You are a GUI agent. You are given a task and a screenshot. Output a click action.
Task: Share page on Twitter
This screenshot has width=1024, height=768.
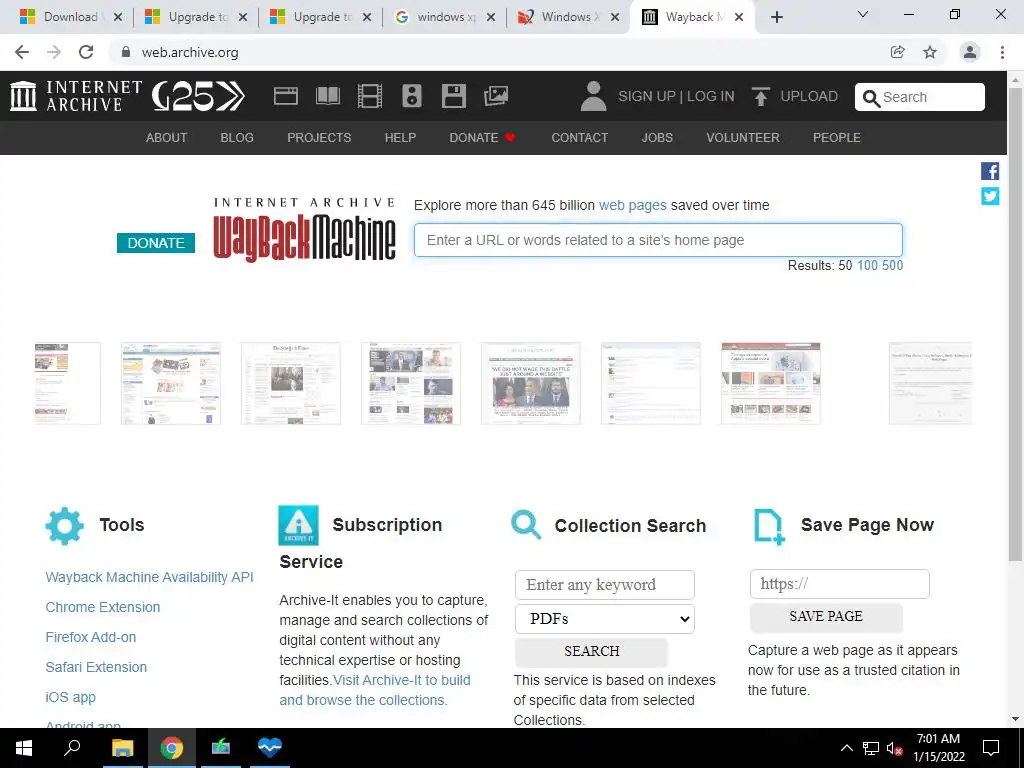click(989, 196)
